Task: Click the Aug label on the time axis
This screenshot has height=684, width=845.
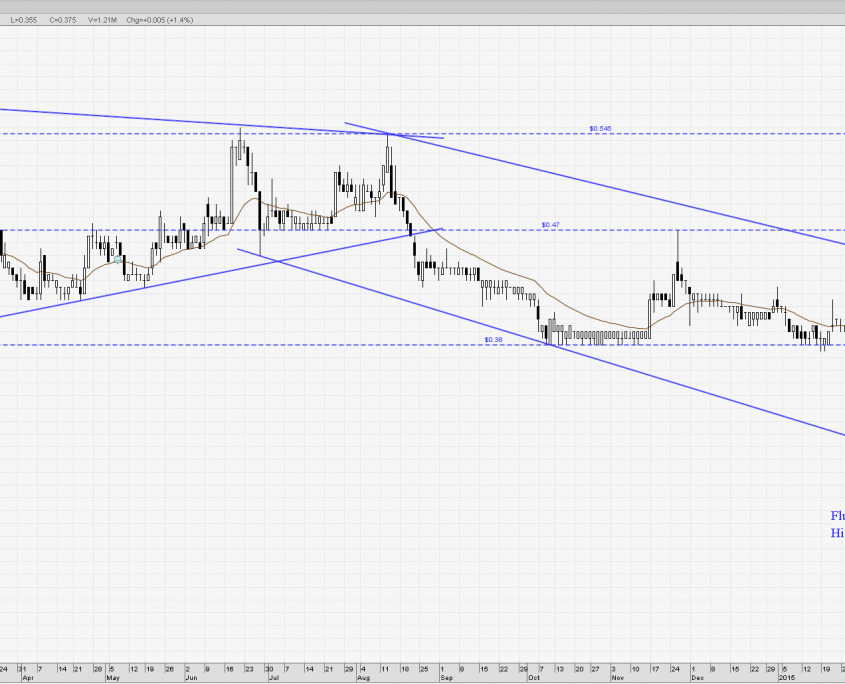Action: coord(363,675)
